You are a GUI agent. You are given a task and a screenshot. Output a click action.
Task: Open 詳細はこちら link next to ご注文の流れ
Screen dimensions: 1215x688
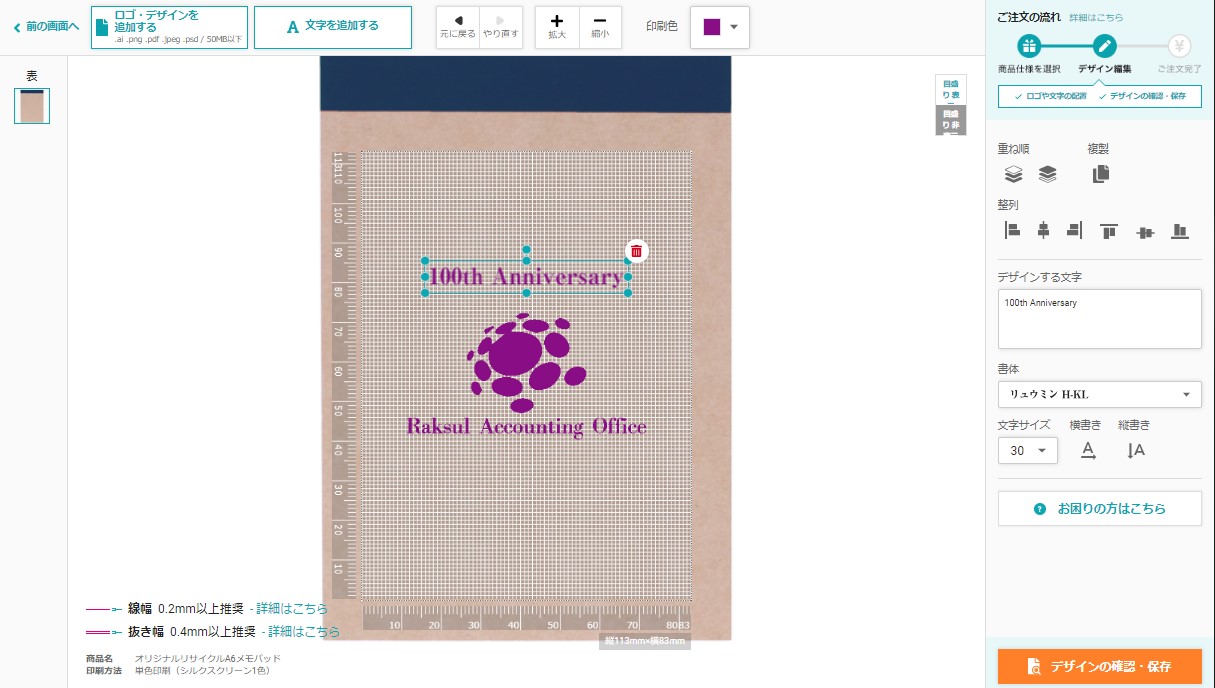pyautogui.click(x=1096, y=17)
